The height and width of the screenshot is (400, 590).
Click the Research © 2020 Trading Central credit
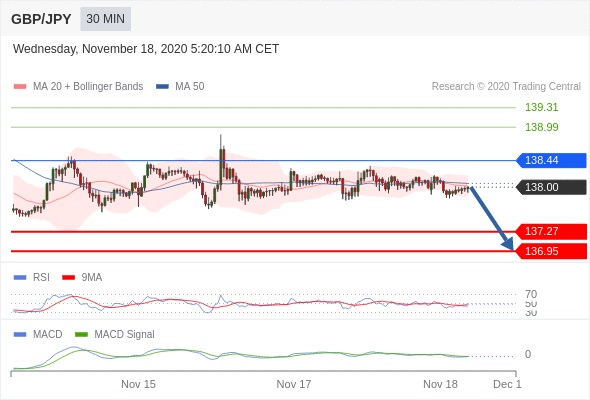tap(506, 86)
